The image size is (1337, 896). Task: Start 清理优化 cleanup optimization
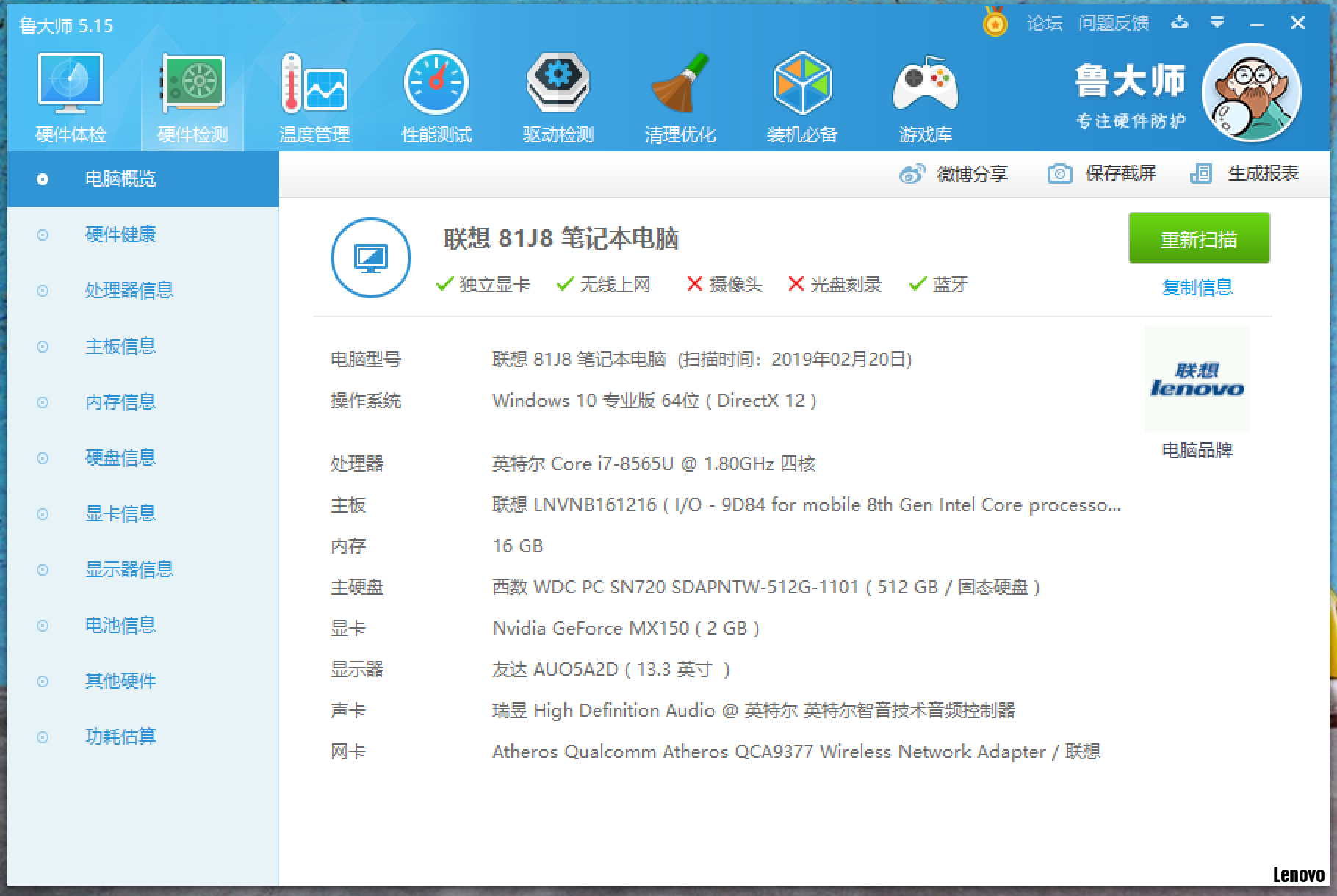pos(680,93)
